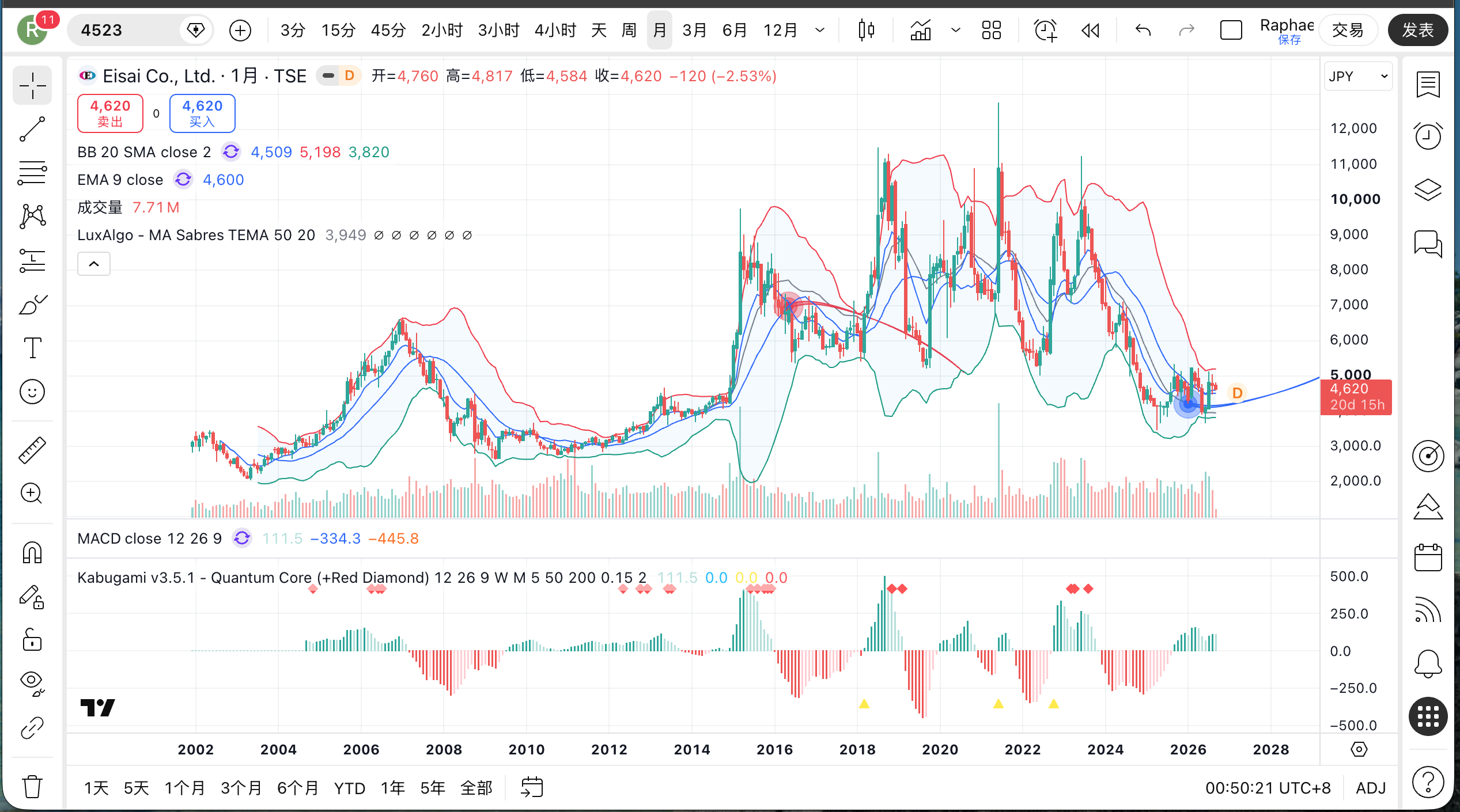Select the 周 weekly interval
The height and width of the screenshot is (812, 1460).
629,30
